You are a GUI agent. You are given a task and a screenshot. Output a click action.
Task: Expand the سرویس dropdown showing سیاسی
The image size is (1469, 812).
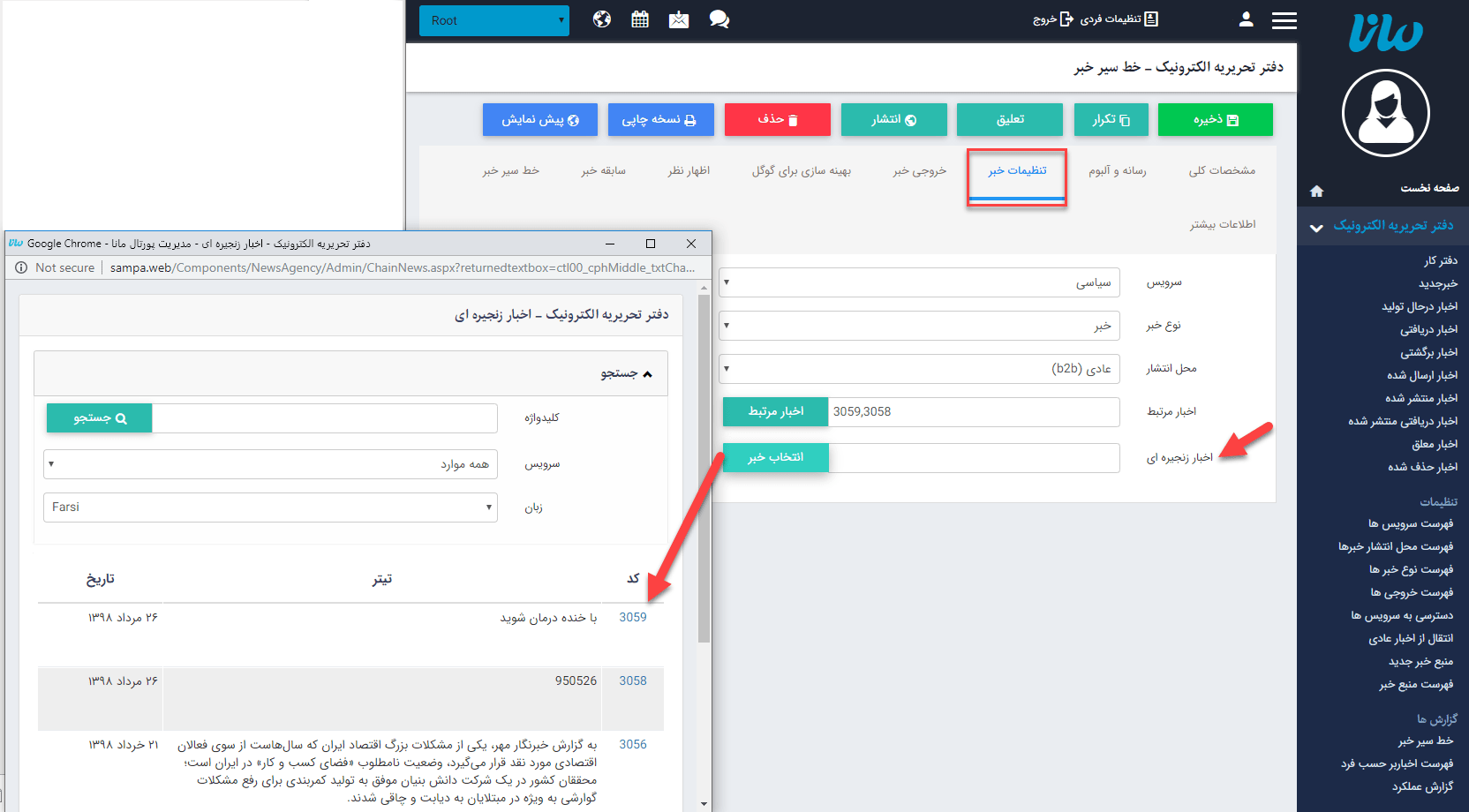[919, 282]
